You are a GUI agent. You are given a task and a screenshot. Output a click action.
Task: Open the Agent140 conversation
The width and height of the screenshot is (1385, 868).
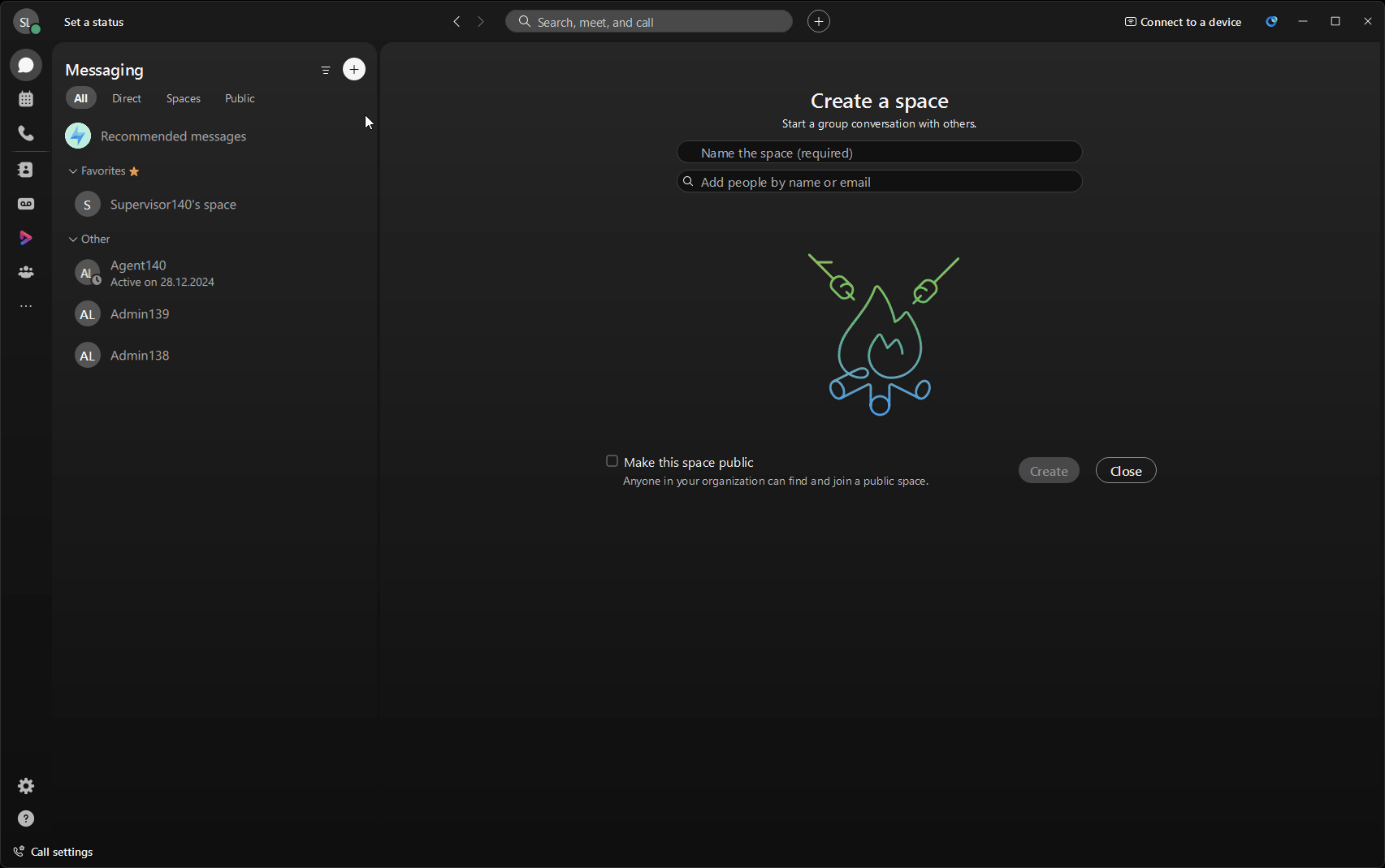(214, 273)
